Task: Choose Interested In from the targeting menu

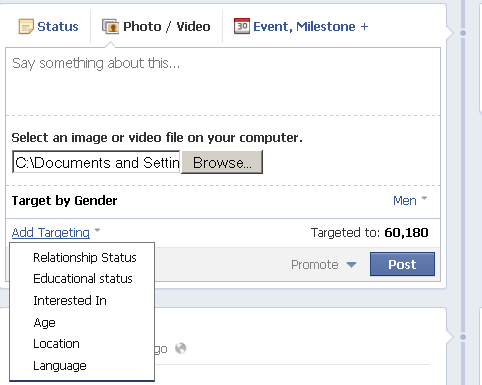Action: (x=70, y=301)
